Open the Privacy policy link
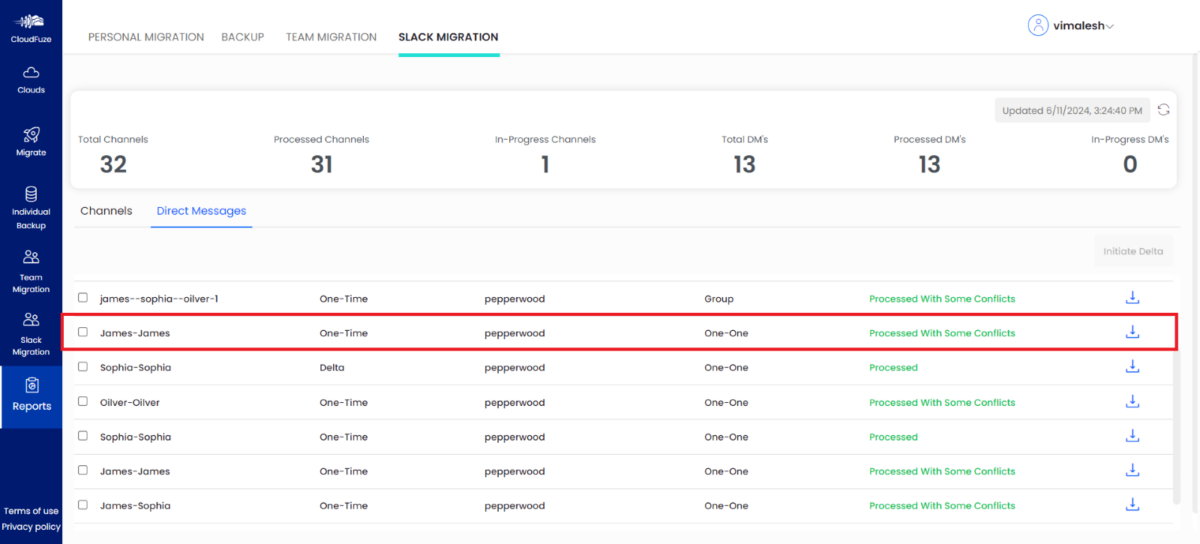The height and width of the screenshot is (544, 1200). pyautogui.click(x=31, y=527)
